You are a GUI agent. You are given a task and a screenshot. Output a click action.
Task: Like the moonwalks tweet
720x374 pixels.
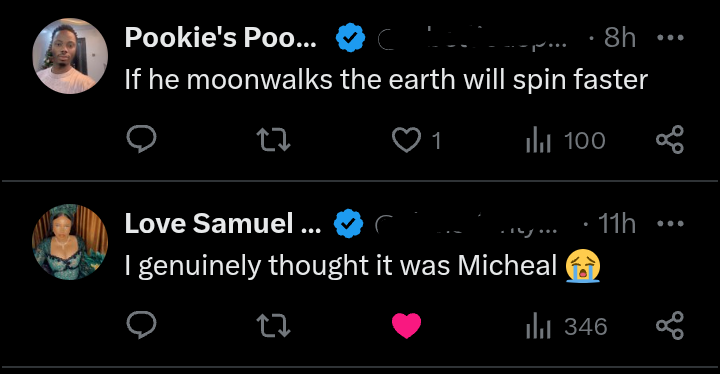tap(416, 140)
